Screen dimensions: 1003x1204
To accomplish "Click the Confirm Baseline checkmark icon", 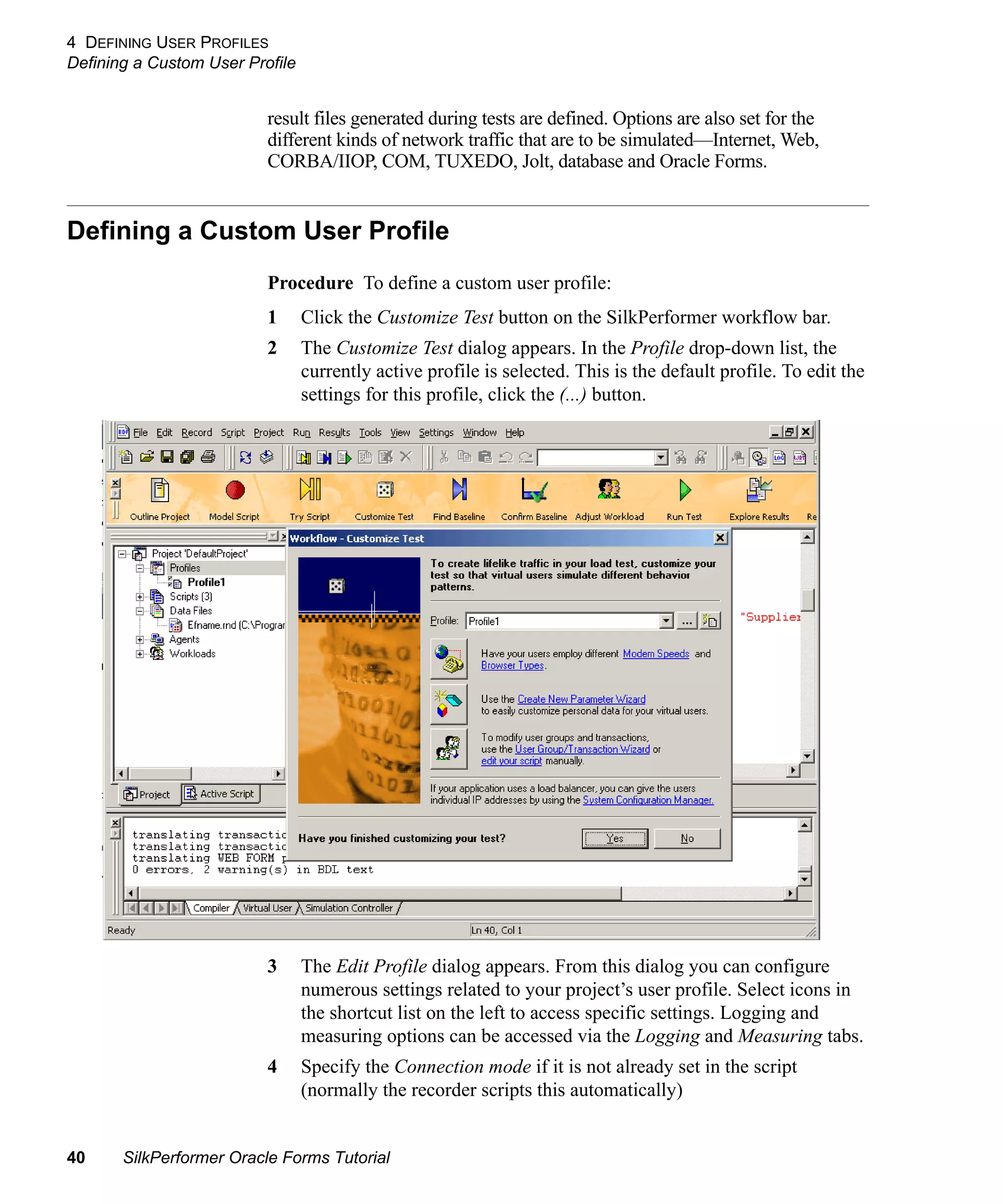I will [534, 490].
